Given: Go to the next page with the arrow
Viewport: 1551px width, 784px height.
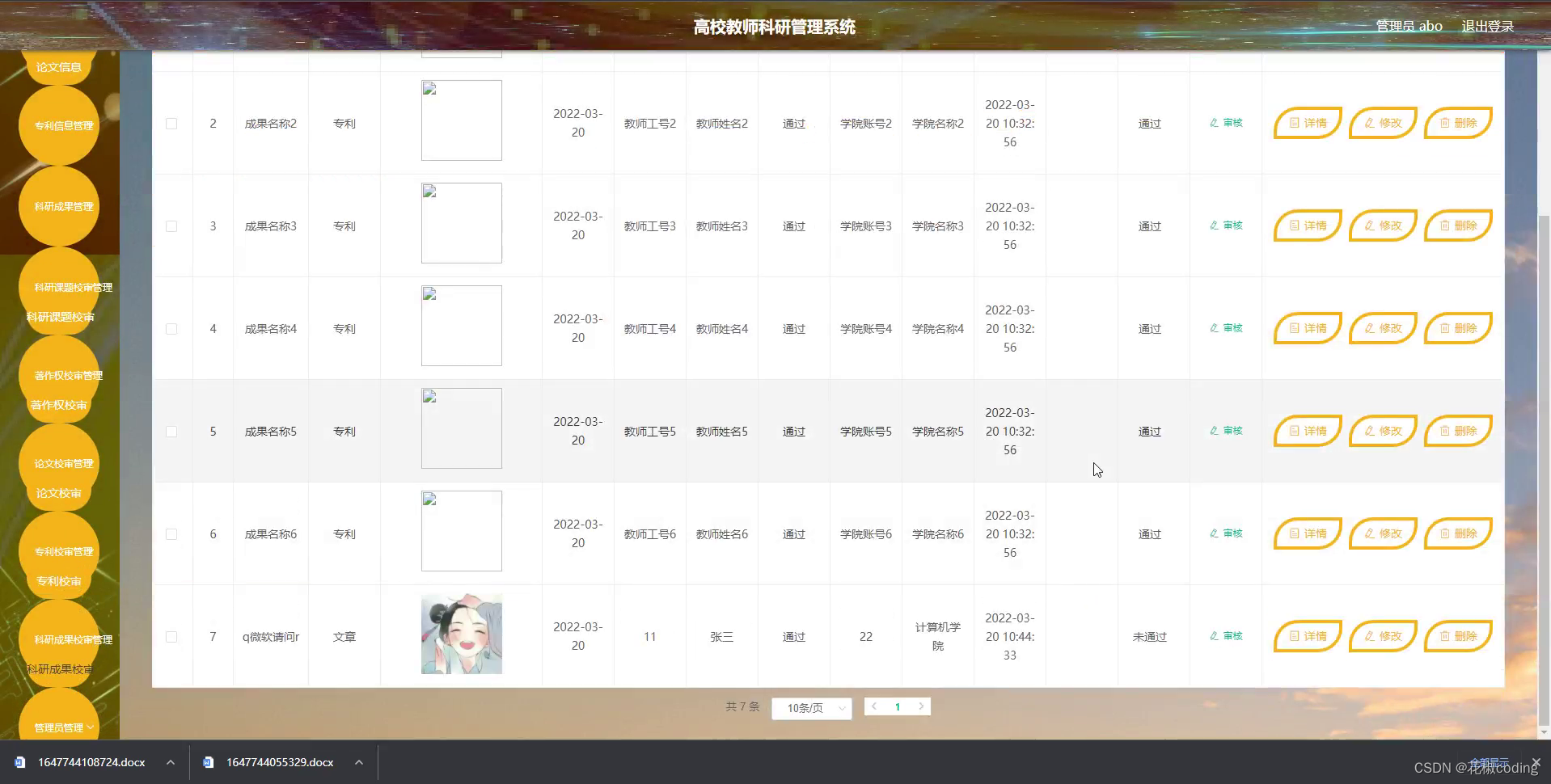Looking at the screenshot, I should 921,706.
